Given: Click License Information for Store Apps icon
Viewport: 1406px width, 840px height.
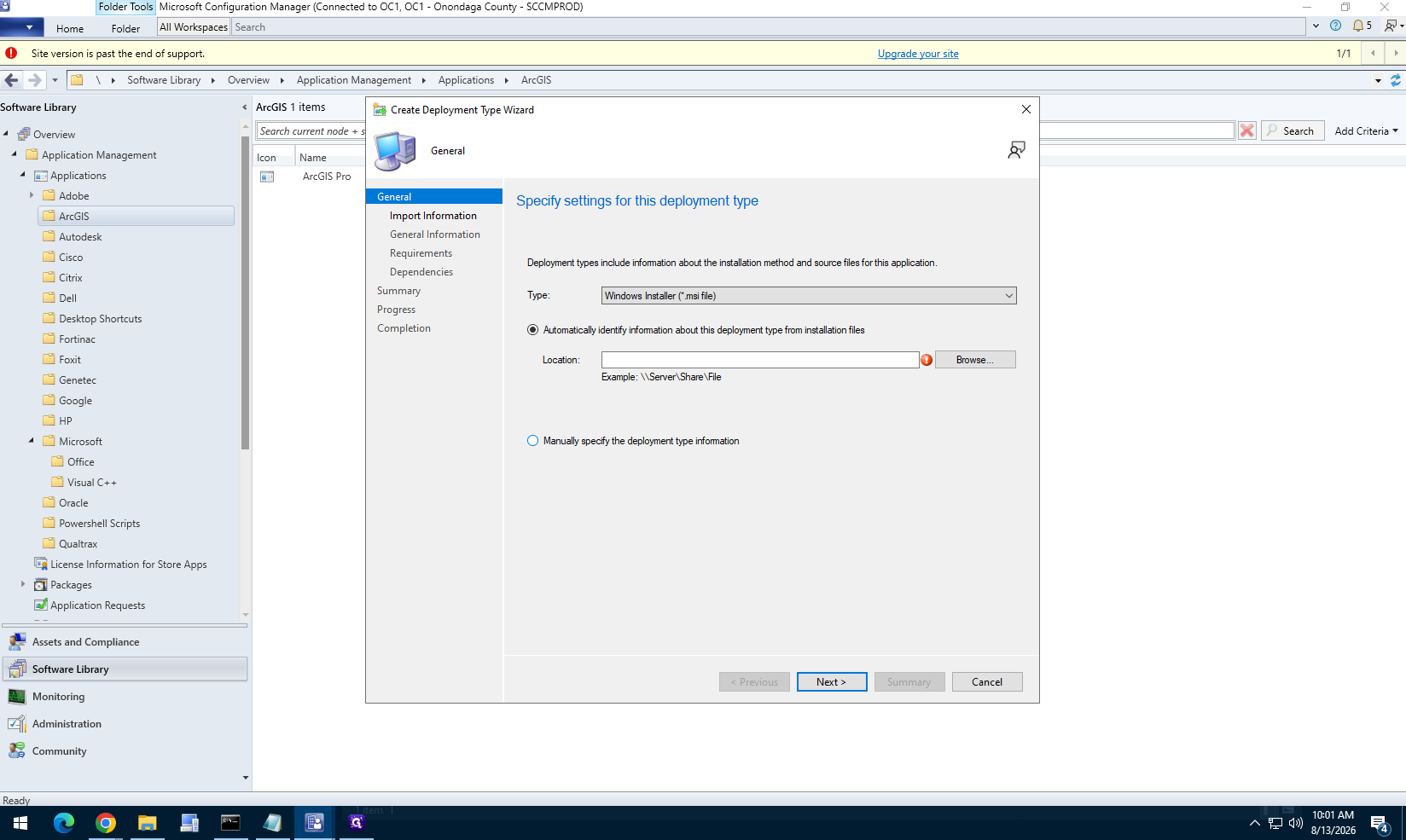Looking at the screenshot, I should pos(40,564).
